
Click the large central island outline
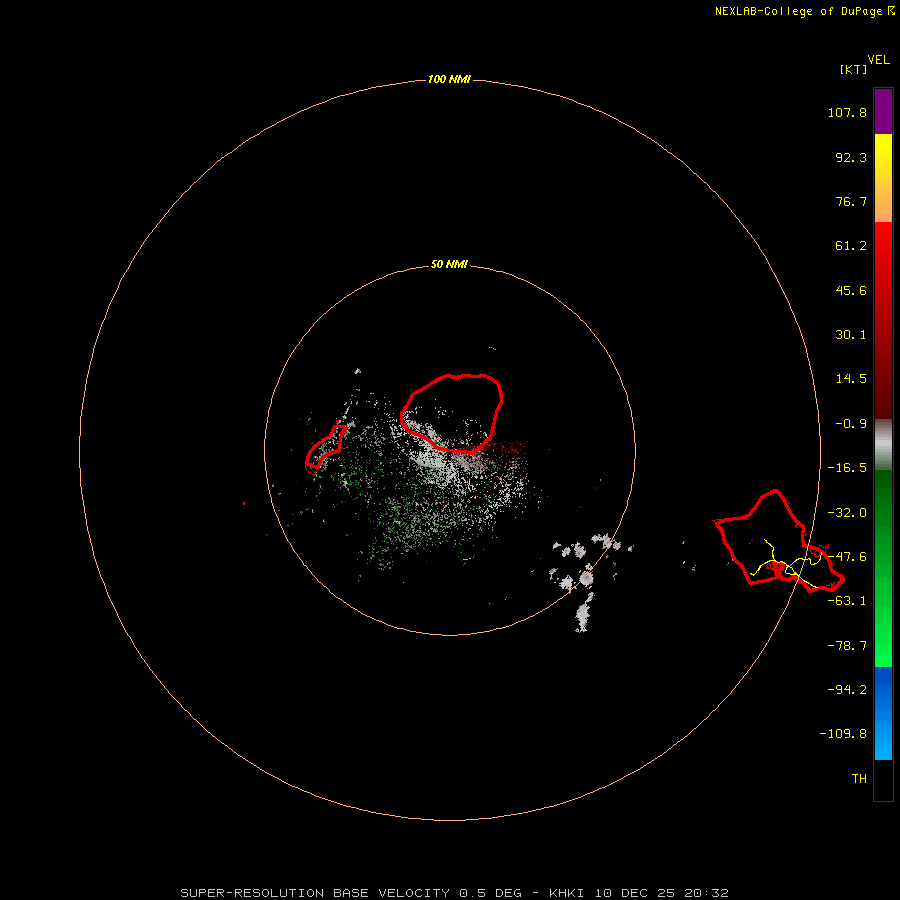point(452,413)
